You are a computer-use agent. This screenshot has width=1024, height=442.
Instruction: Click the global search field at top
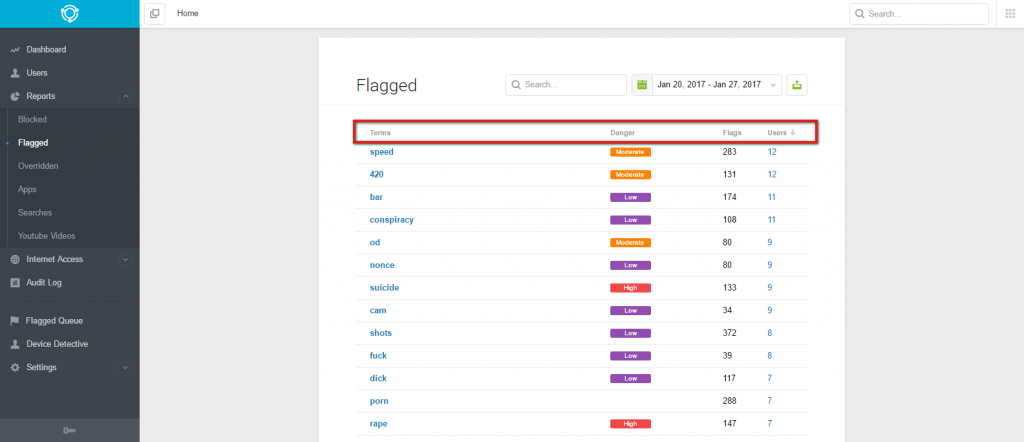[x=919, y=14]
